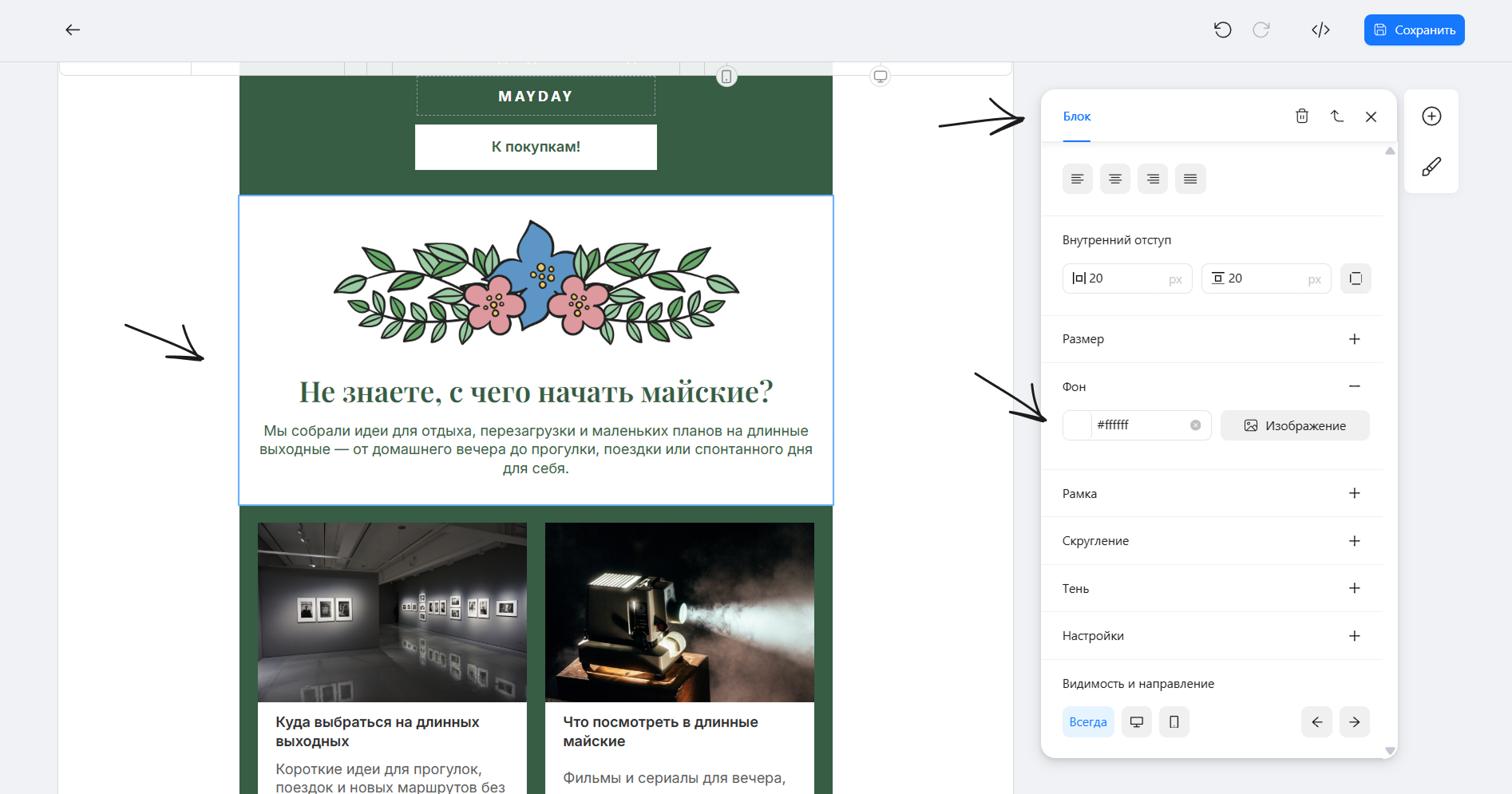
Task: Select paragraph starting Мы собрали идеи
Action: click(x=536, y=449)
